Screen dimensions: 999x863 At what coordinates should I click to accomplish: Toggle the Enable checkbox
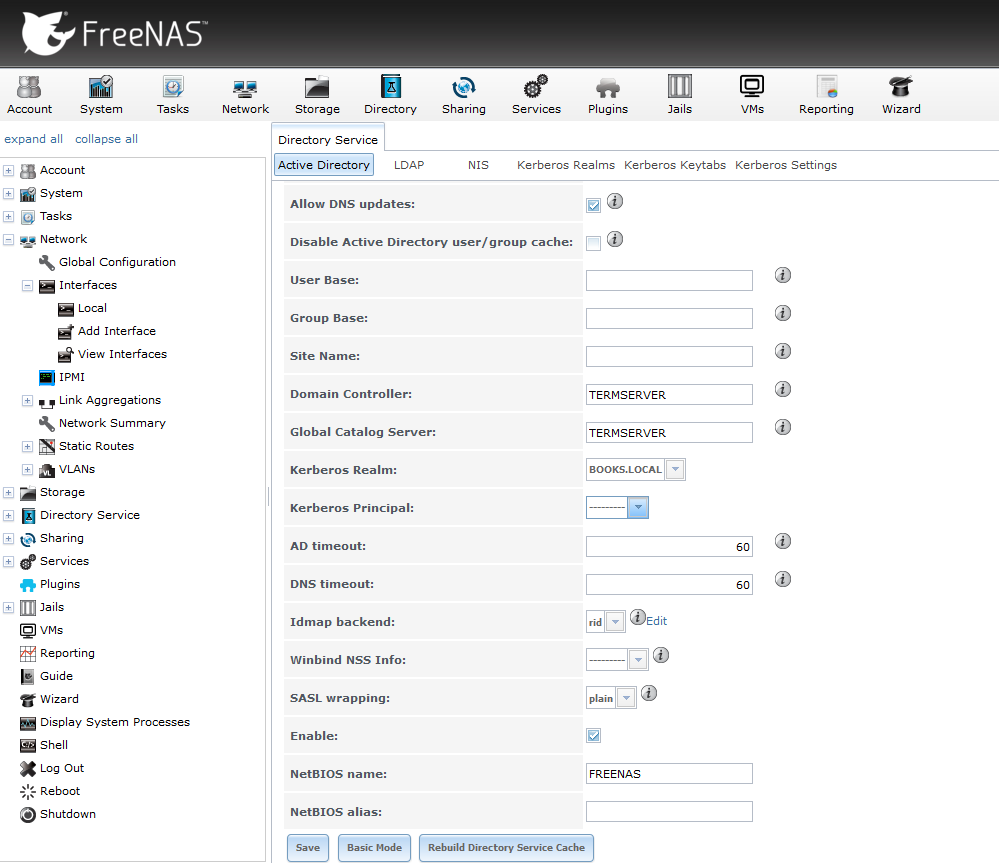coord(593,736)
